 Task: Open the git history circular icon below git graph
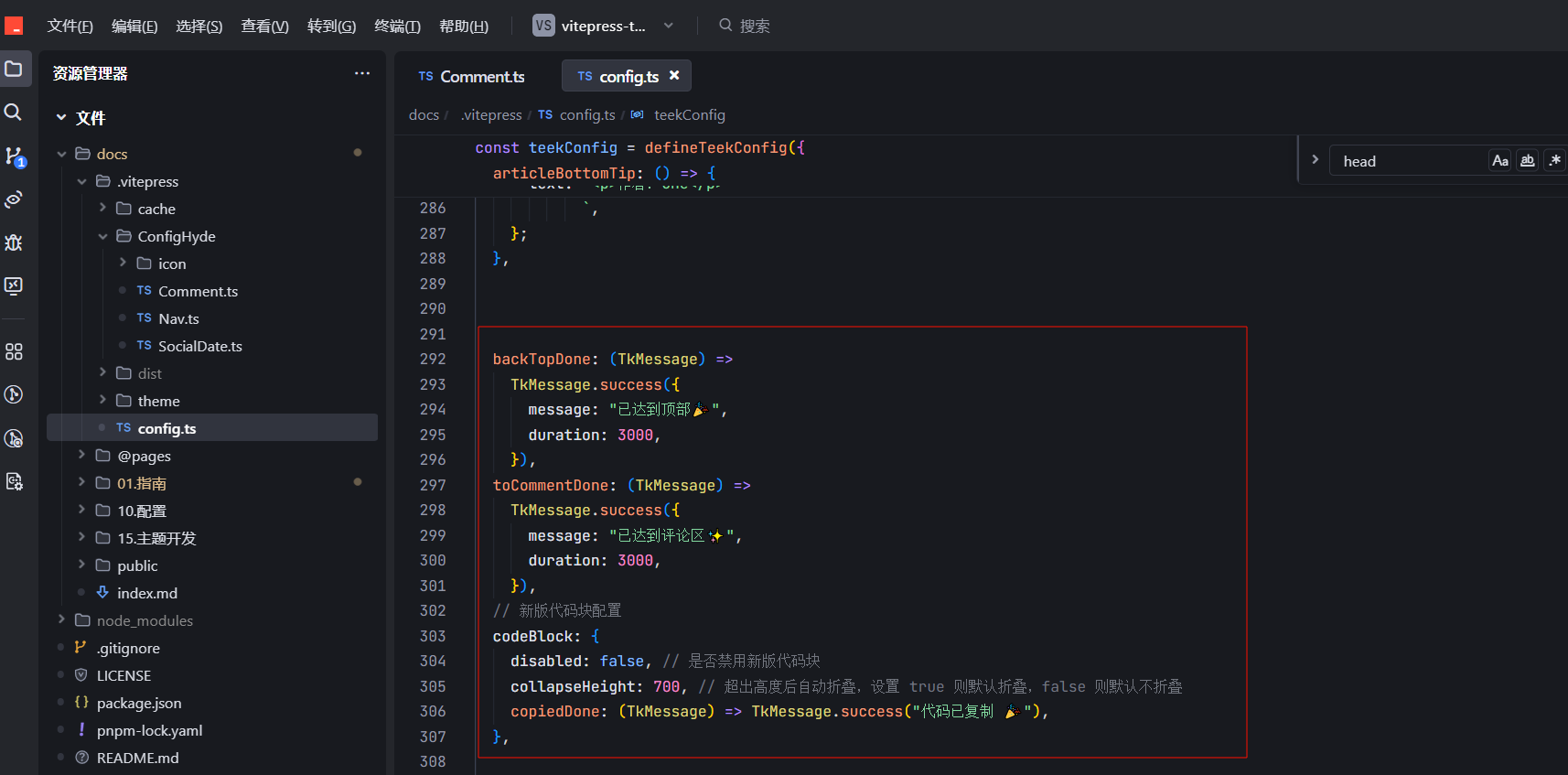14,438
